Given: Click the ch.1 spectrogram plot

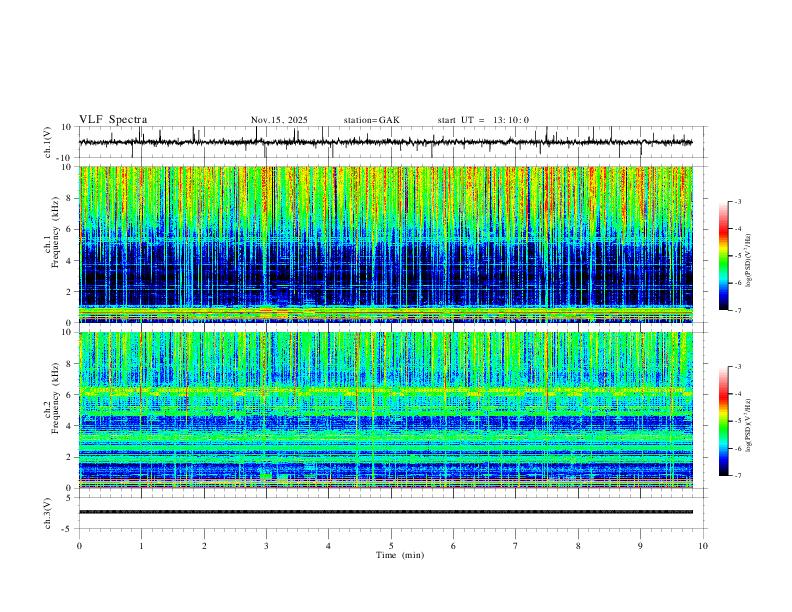Looking at the screenshot, I should (386, 244).
